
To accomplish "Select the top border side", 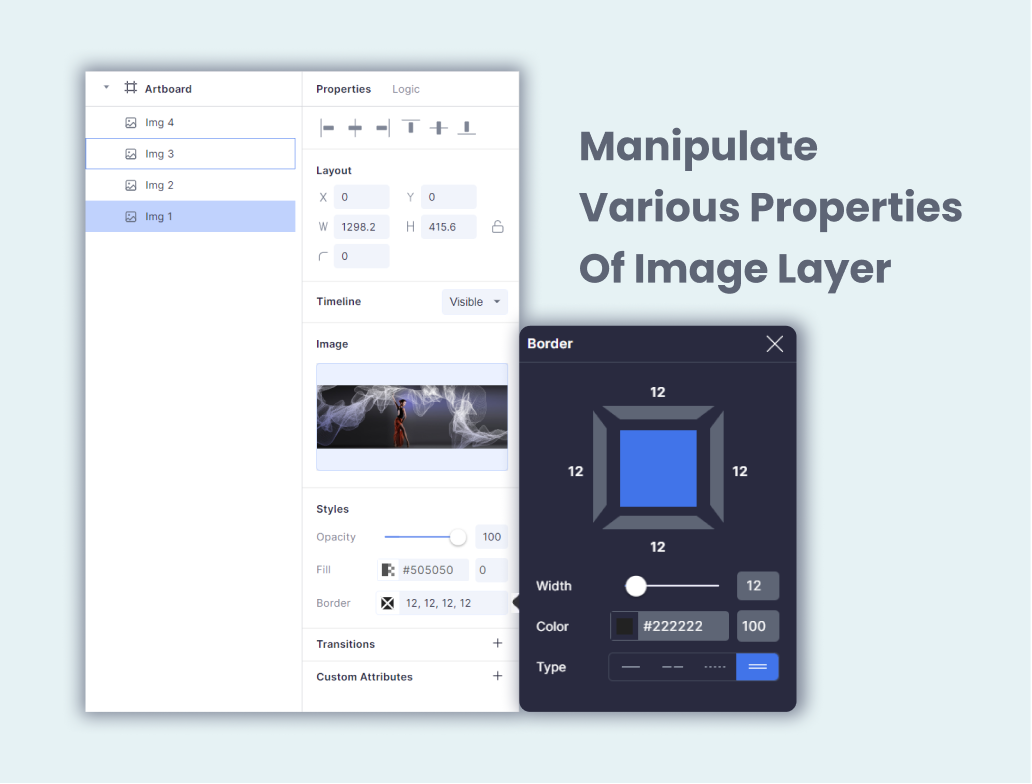I will tap(658, 413).
